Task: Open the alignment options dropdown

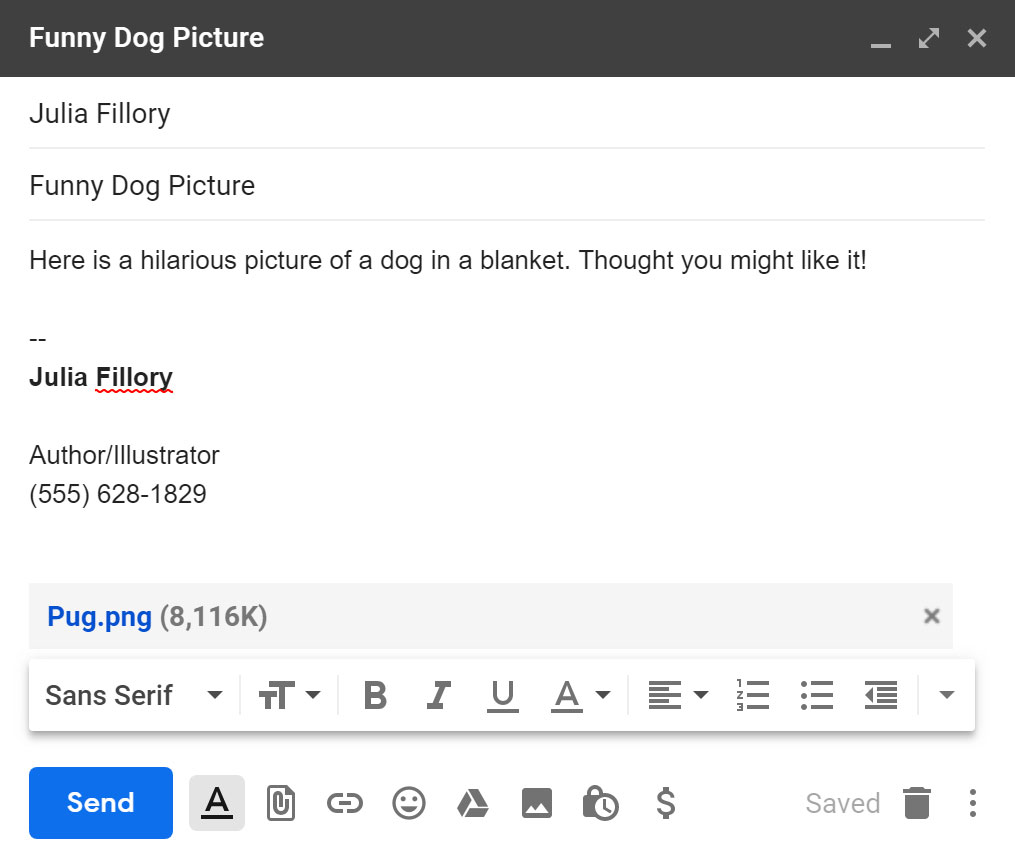Action: 678,695
